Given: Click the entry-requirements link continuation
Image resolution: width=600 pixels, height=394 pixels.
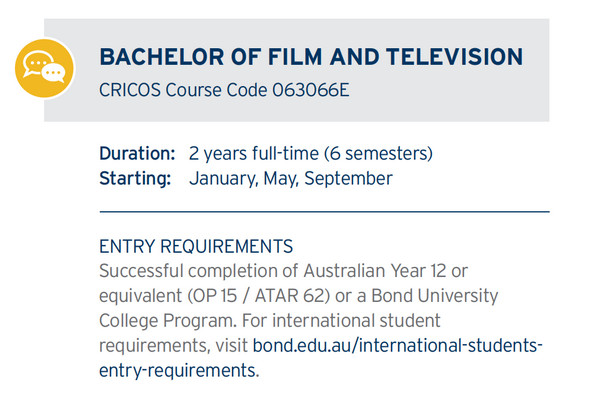Looking at the screenshot, I should pos(179,370).
